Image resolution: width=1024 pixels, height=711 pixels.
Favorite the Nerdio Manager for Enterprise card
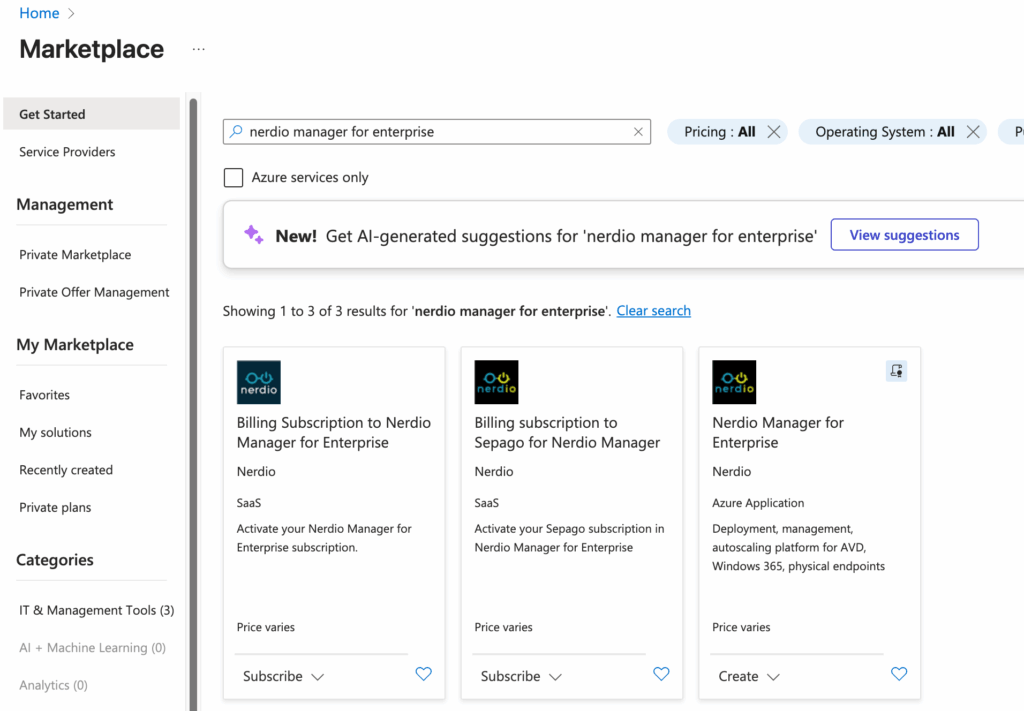[x=899, y=675]
